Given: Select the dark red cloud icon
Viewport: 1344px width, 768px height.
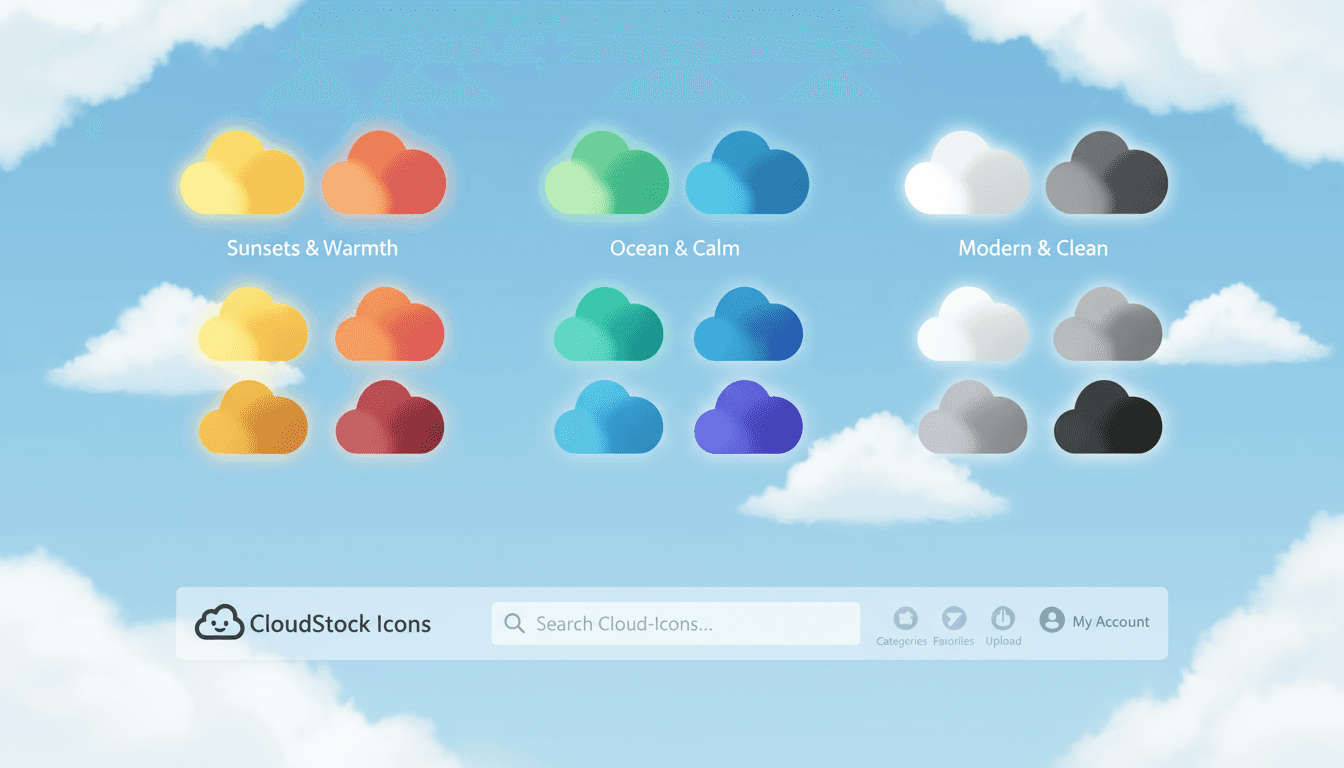Looking at the screenshot, I should (x=389, y=418).
